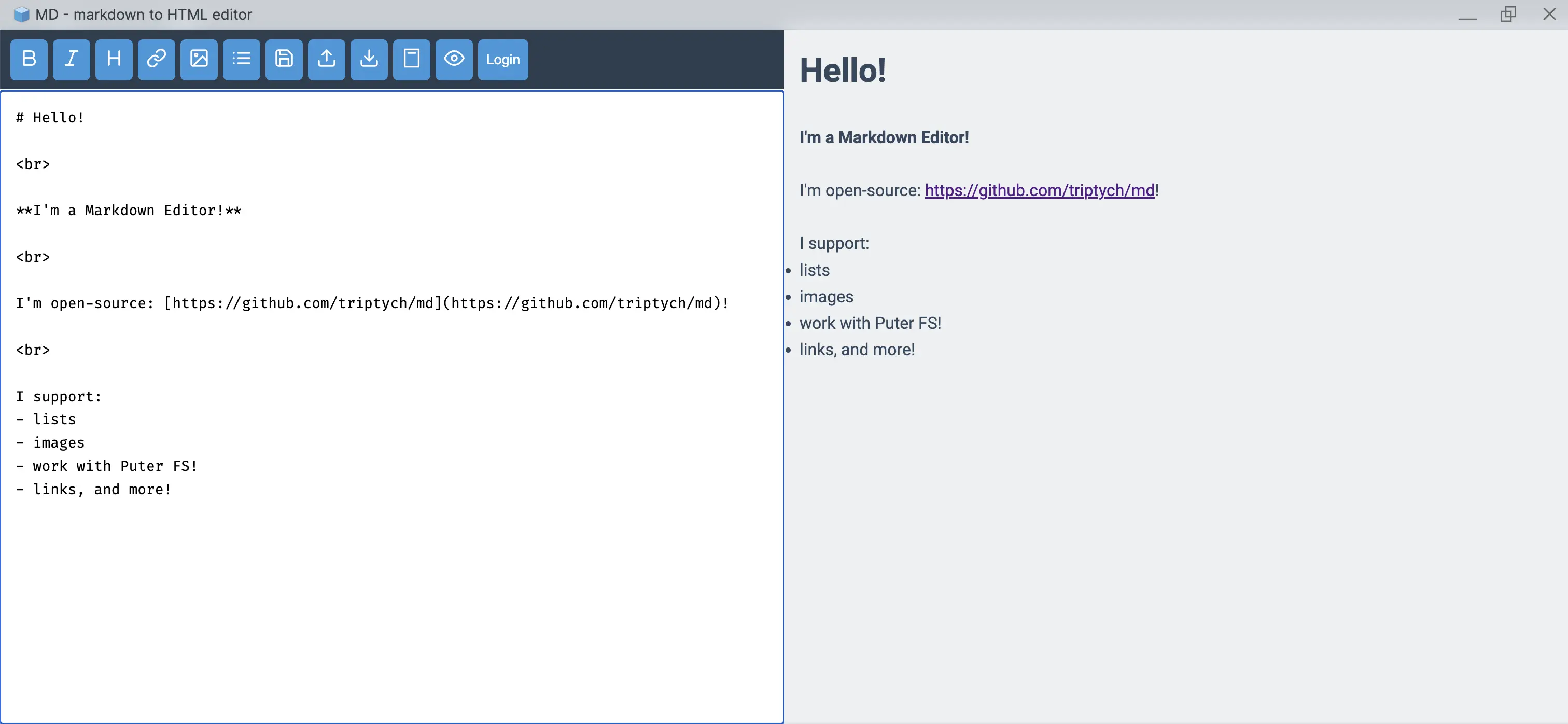Click the 'lists' bullet in the preview

[814, 270]
